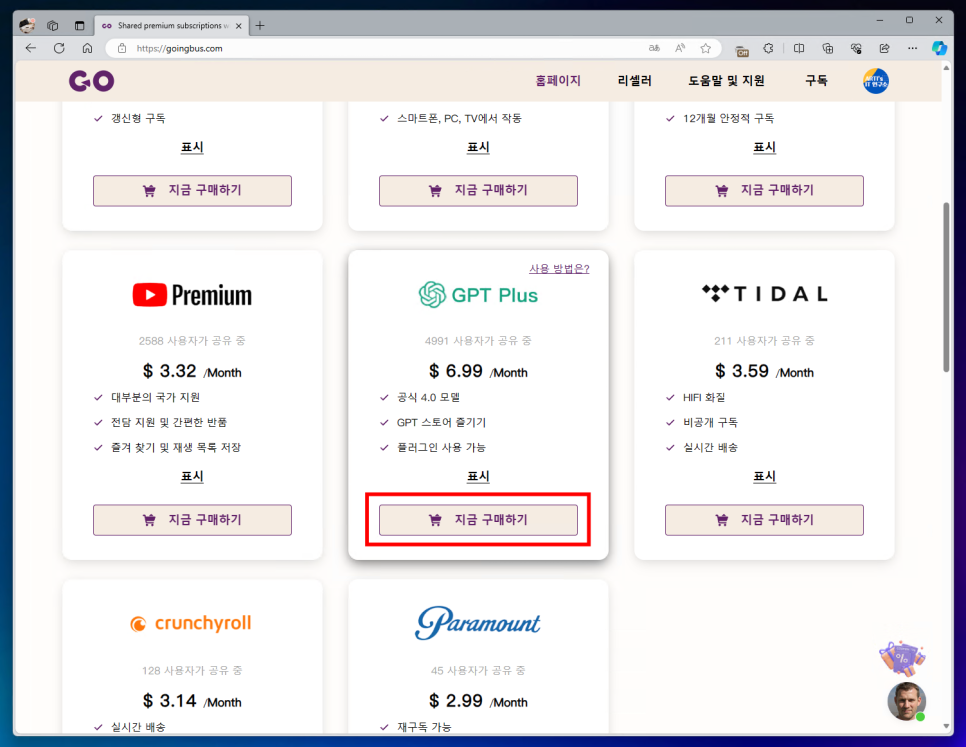Open Browser essentials heart icon

click(x=856, y=48)
